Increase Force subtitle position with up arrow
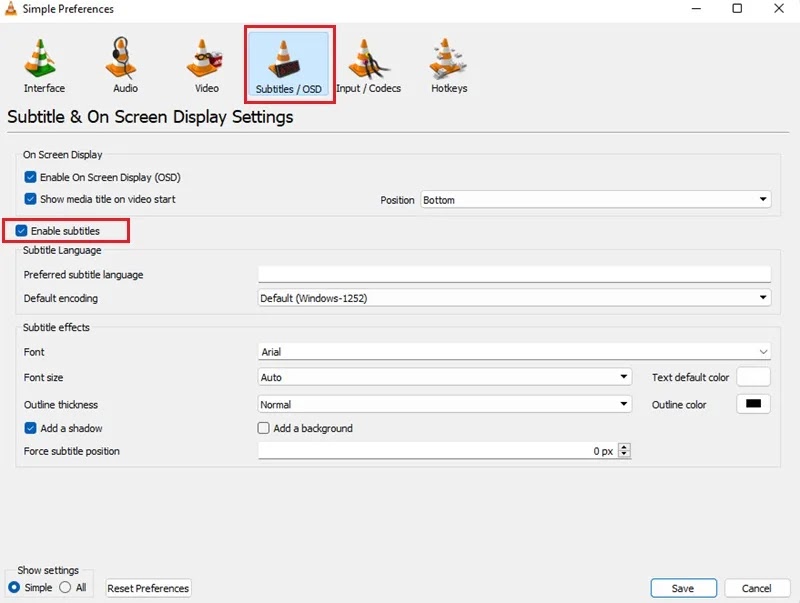The image size is (800, 603). pyautogui.click(x=624, y=447)
